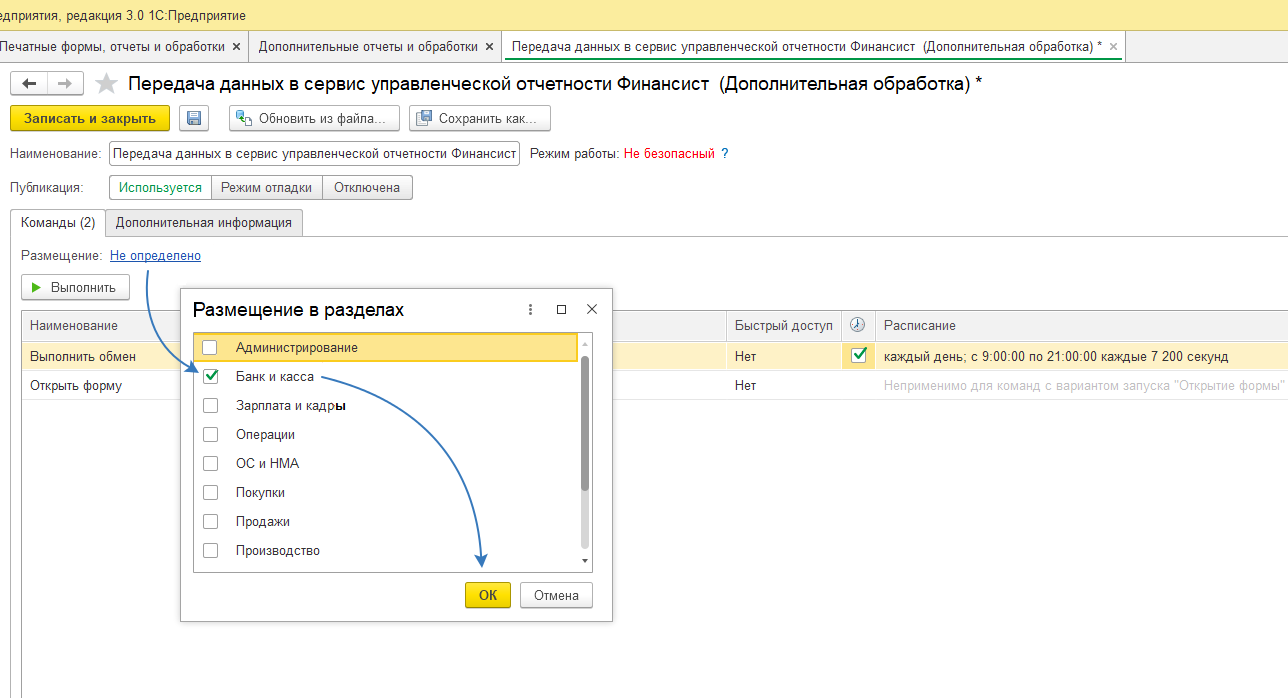Navigate forward with the right arrow
1288x698 pixels.
click(64, 84)
